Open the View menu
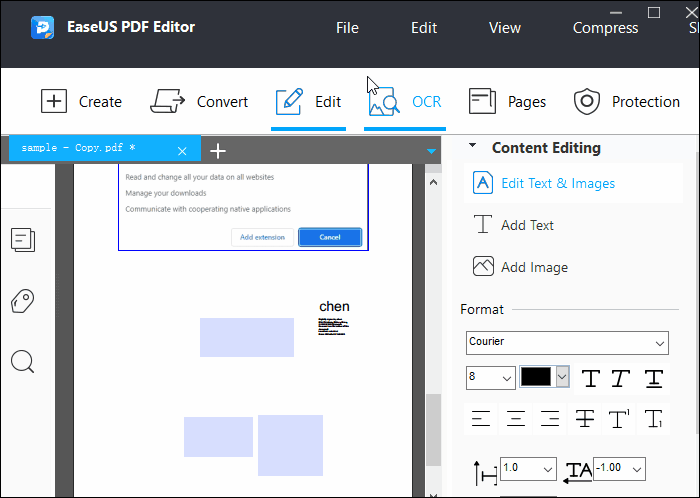700x498 pixels. click(504, 28)
